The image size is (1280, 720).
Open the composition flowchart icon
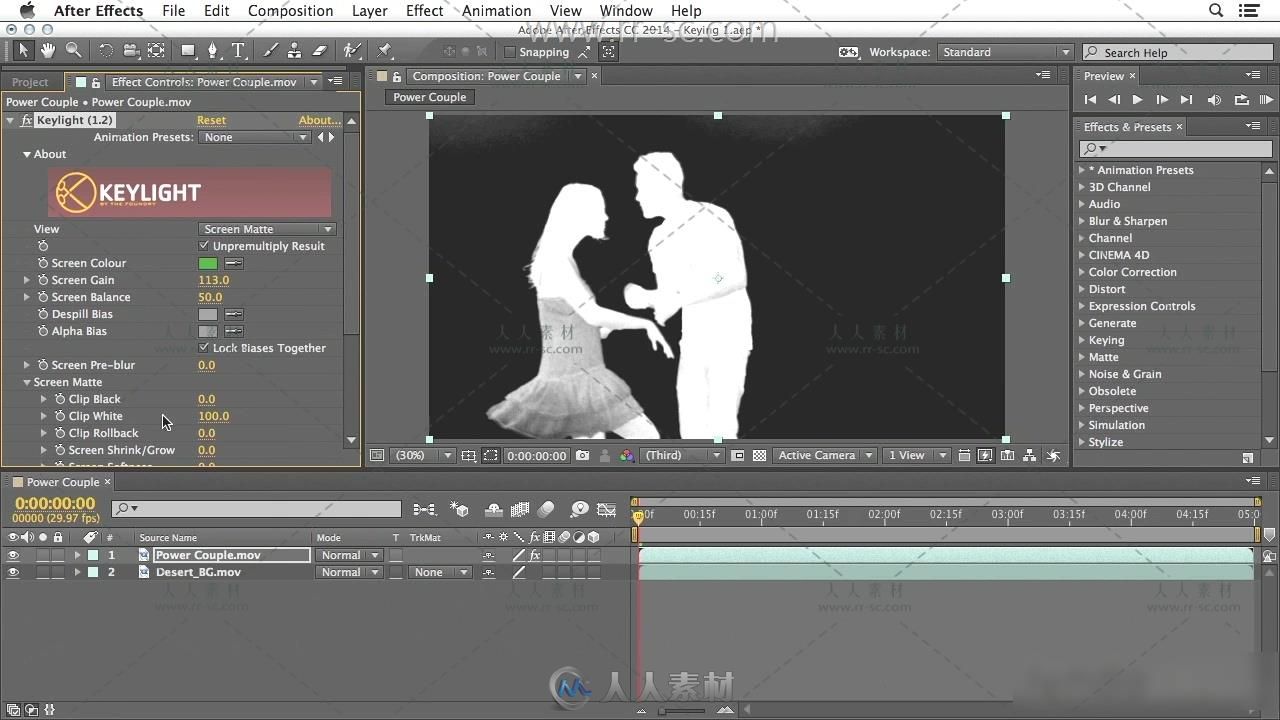point(1030,455)
